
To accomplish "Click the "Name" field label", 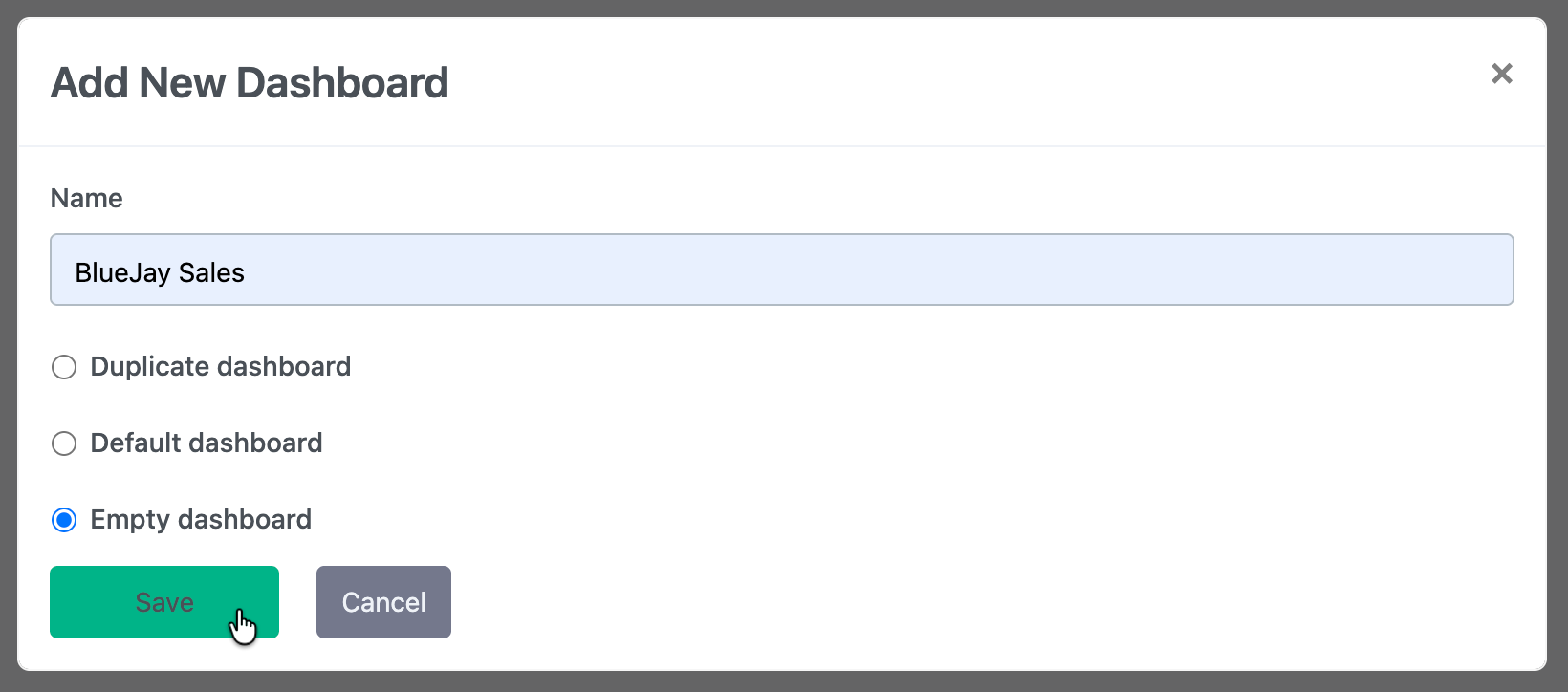I will pos(86,198).
